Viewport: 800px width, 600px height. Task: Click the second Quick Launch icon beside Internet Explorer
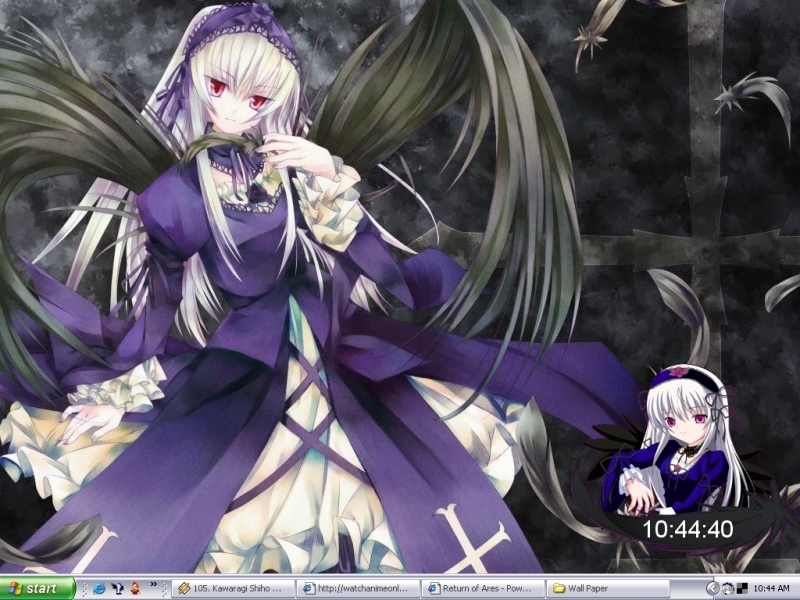[x=117, y=588]
